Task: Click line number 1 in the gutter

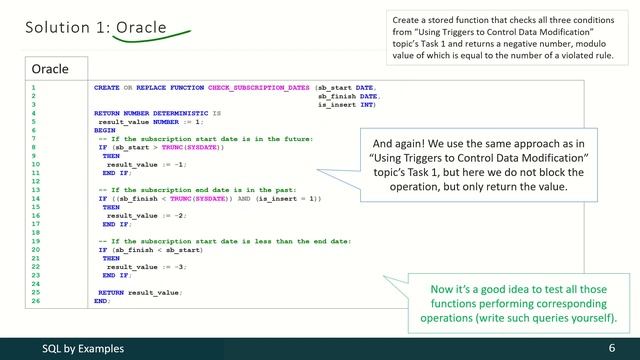Action: click(33, 88)
